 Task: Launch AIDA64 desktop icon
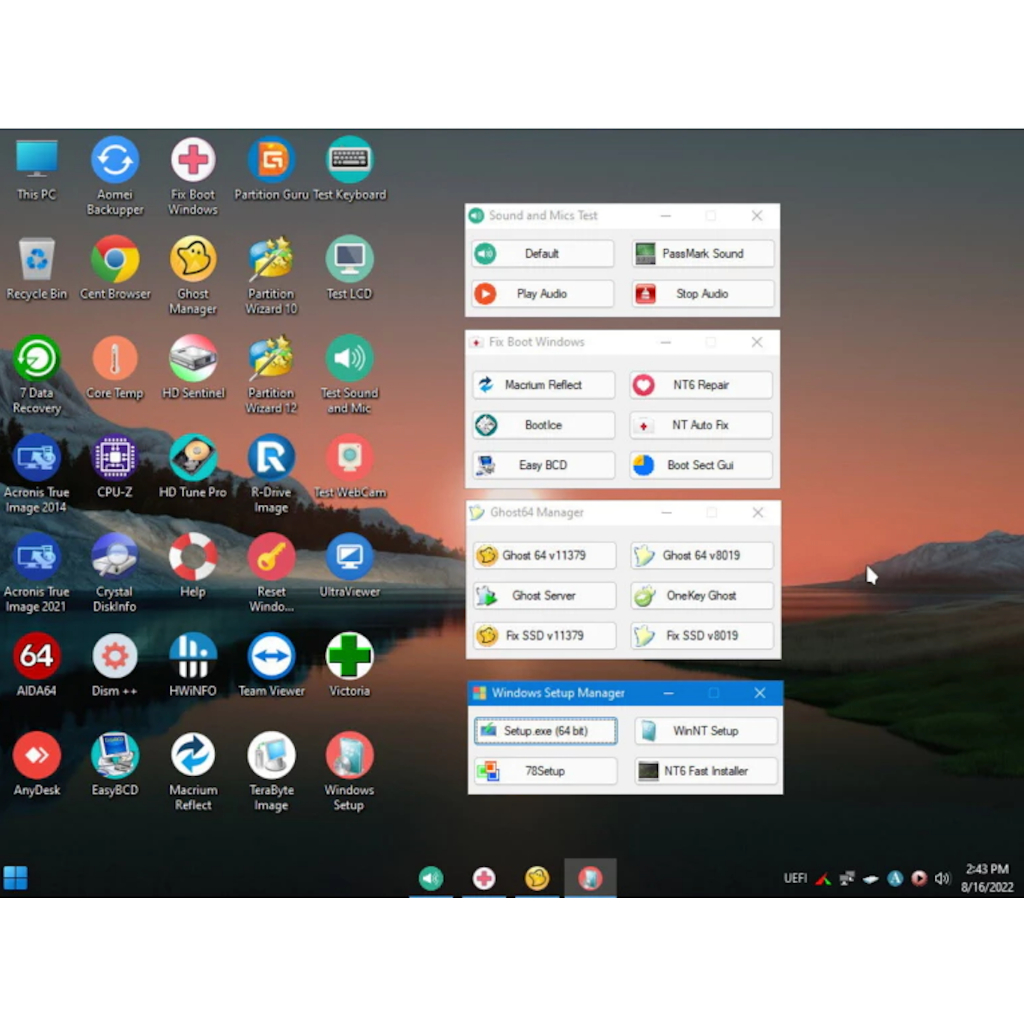37,664
